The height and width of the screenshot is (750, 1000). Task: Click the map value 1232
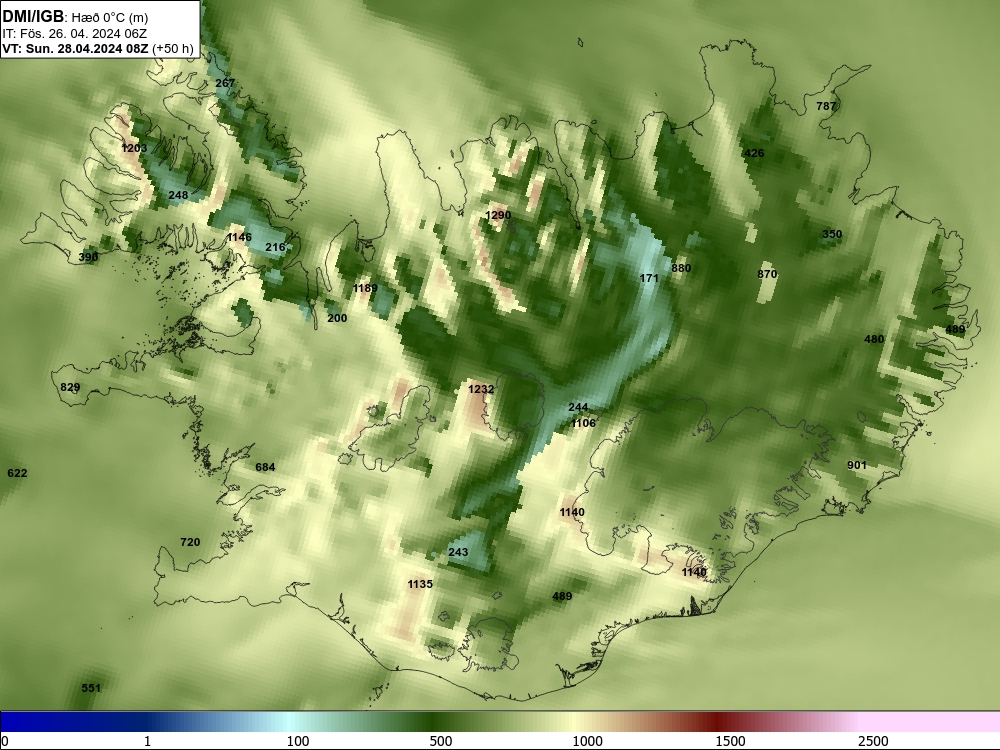click(482, 389)
